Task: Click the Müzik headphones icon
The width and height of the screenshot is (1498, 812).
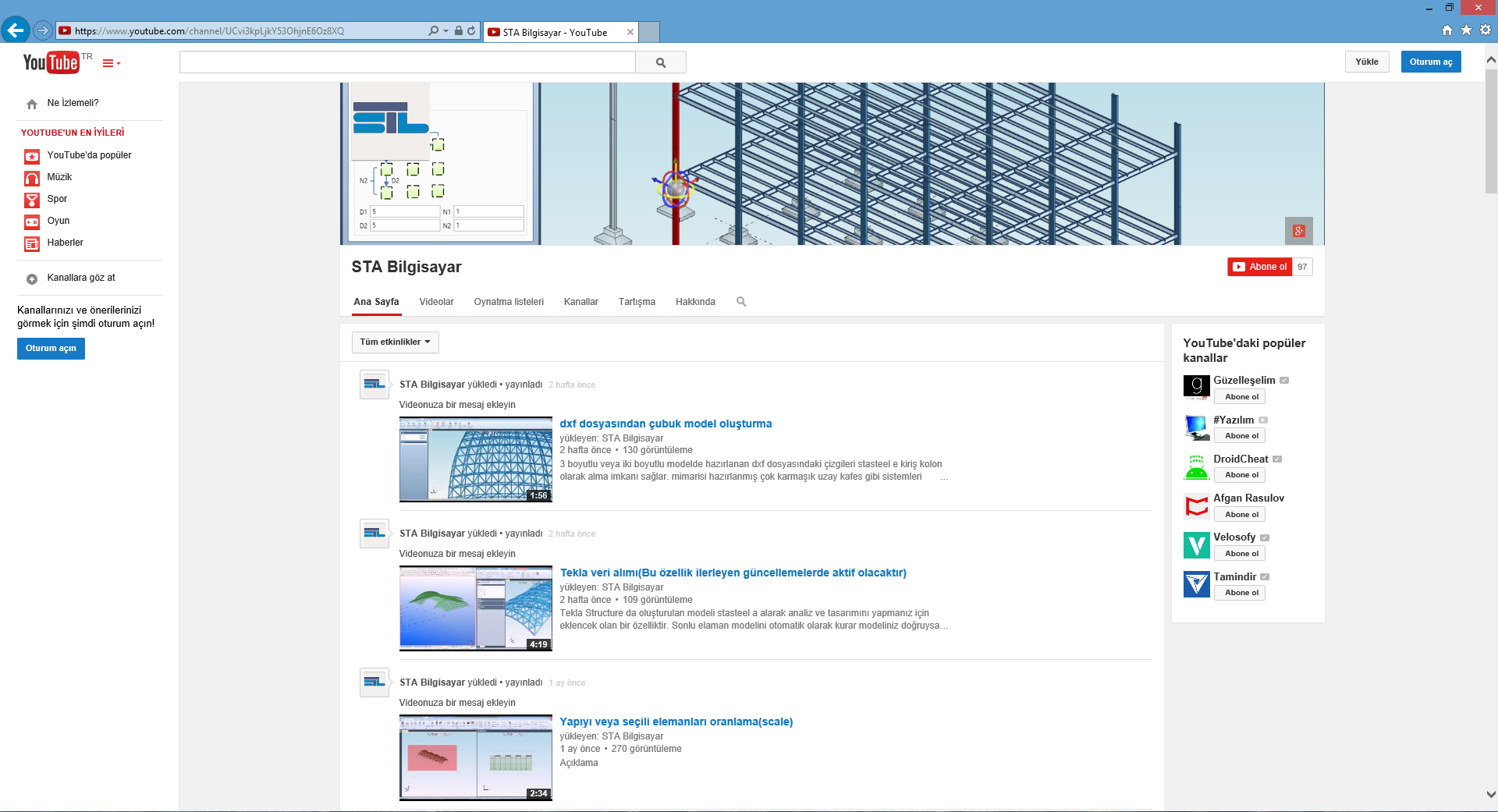Action: (x=32, y=178)
